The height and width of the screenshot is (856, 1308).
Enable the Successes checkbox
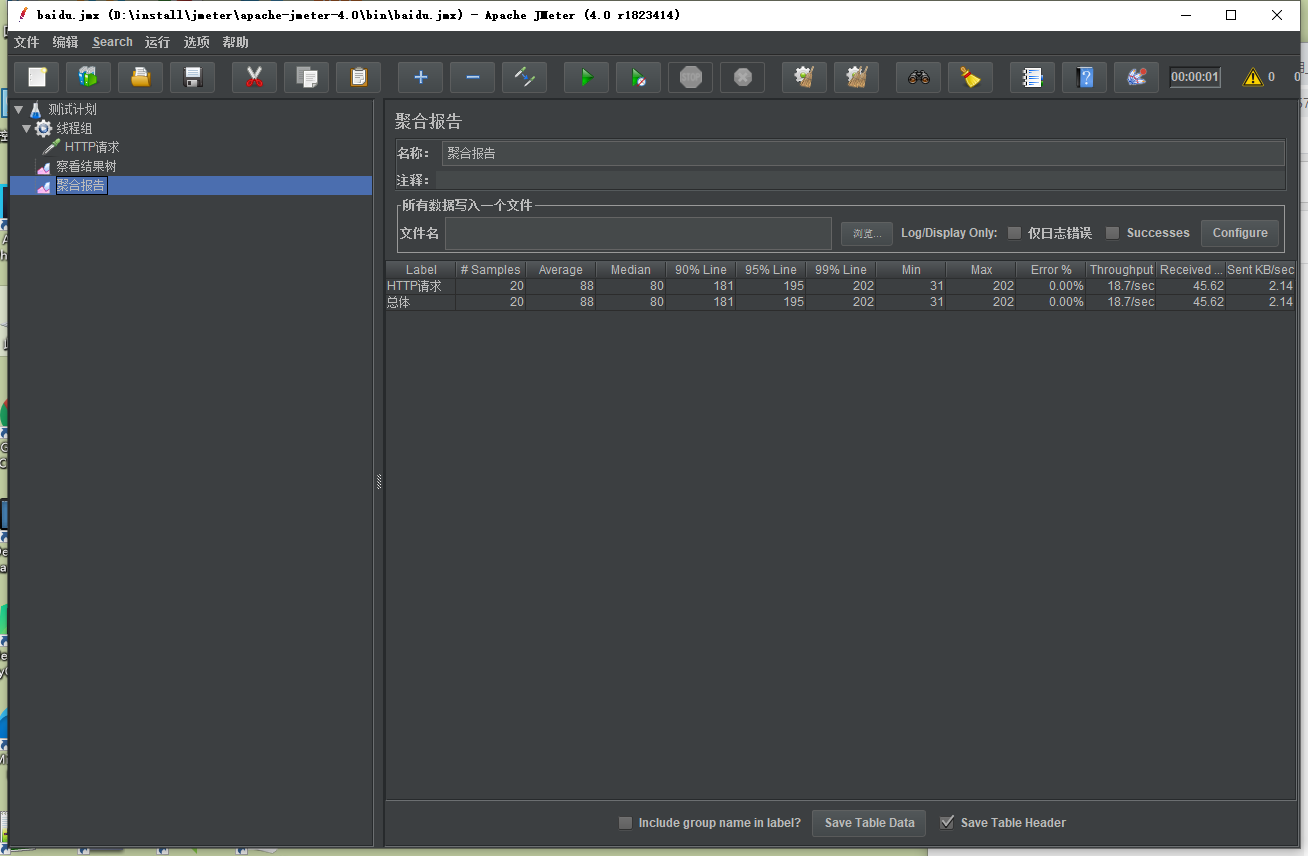click(1112, 233)
